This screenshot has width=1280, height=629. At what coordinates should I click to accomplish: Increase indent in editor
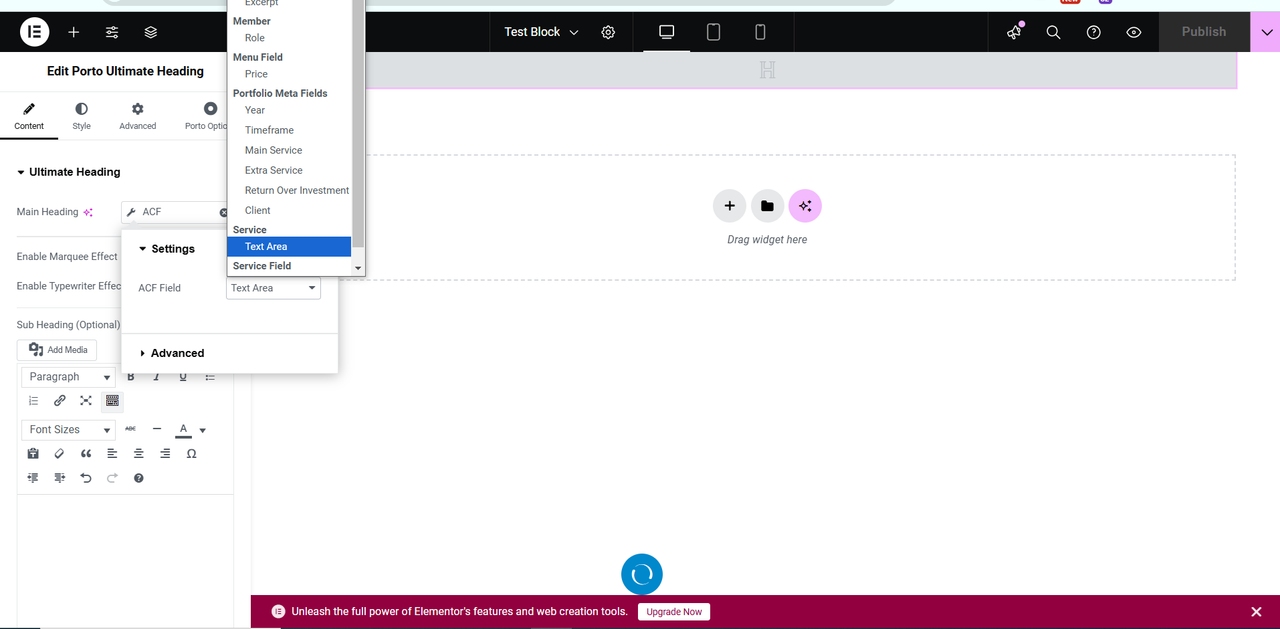[59, 478]
